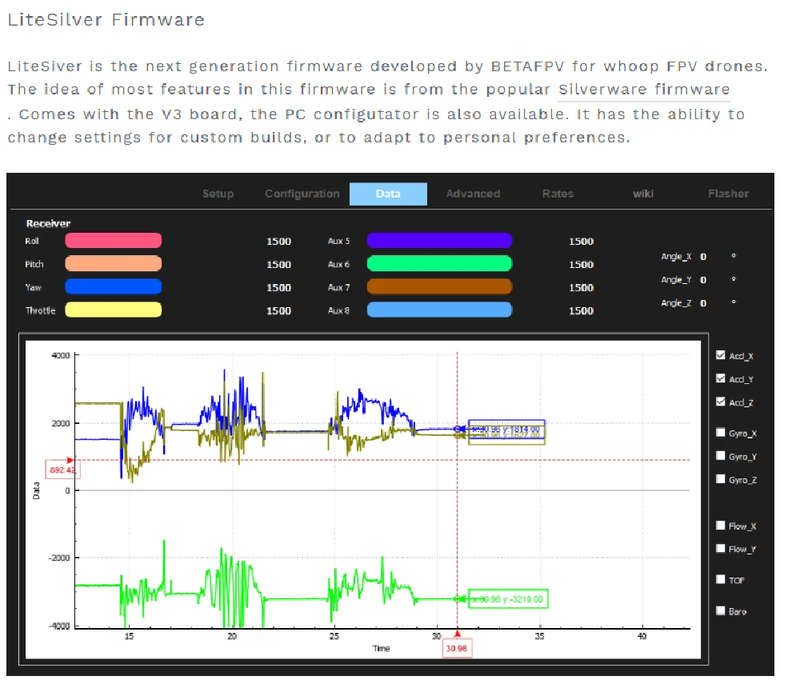Image resolution: width=800 pixels, height=684 pixels.
Task: Click the purple Aux 5 bar
Action: point(439,240)
